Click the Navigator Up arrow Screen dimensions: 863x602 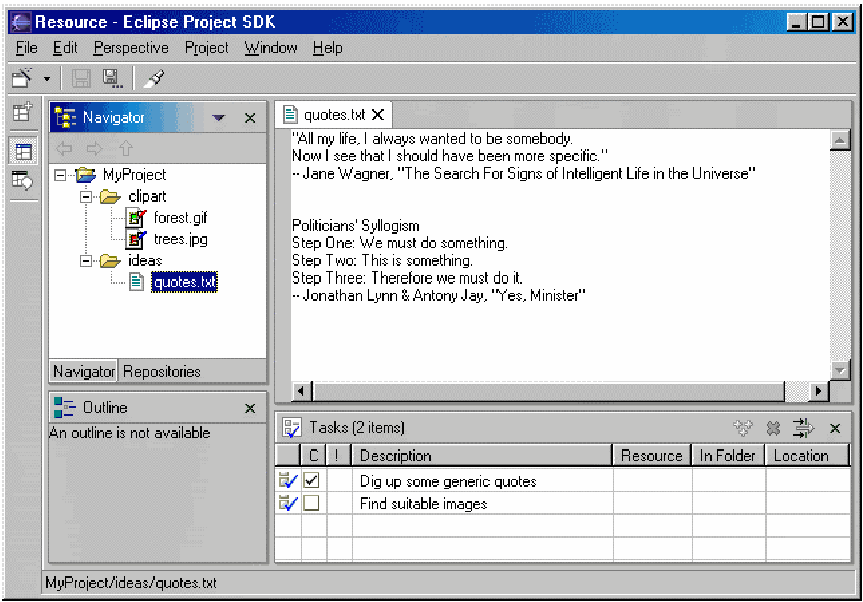tap(126, 148)
